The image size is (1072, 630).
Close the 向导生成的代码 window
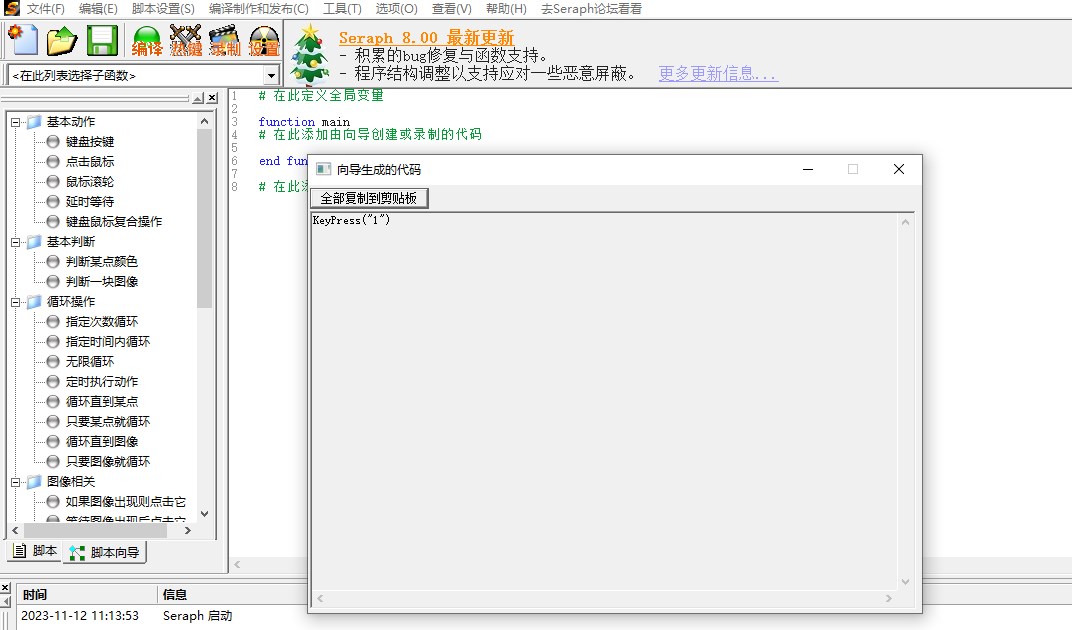click(x=899, y=169)
